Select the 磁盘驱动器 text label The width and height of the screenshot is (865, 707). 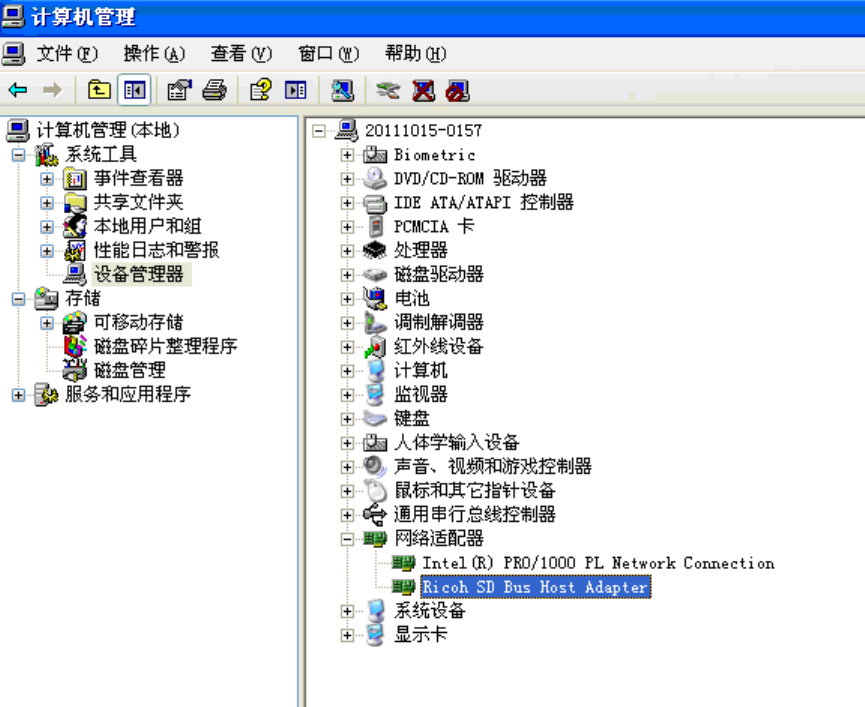[x=439, y=275]
